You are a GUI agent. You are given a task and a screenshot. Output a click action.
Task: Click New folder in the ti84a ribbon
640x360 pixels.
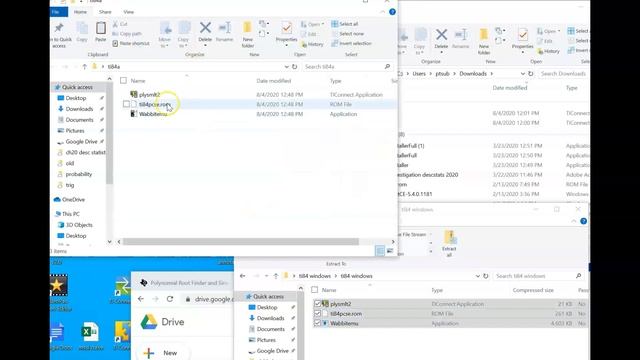click(x=247, y=34)
